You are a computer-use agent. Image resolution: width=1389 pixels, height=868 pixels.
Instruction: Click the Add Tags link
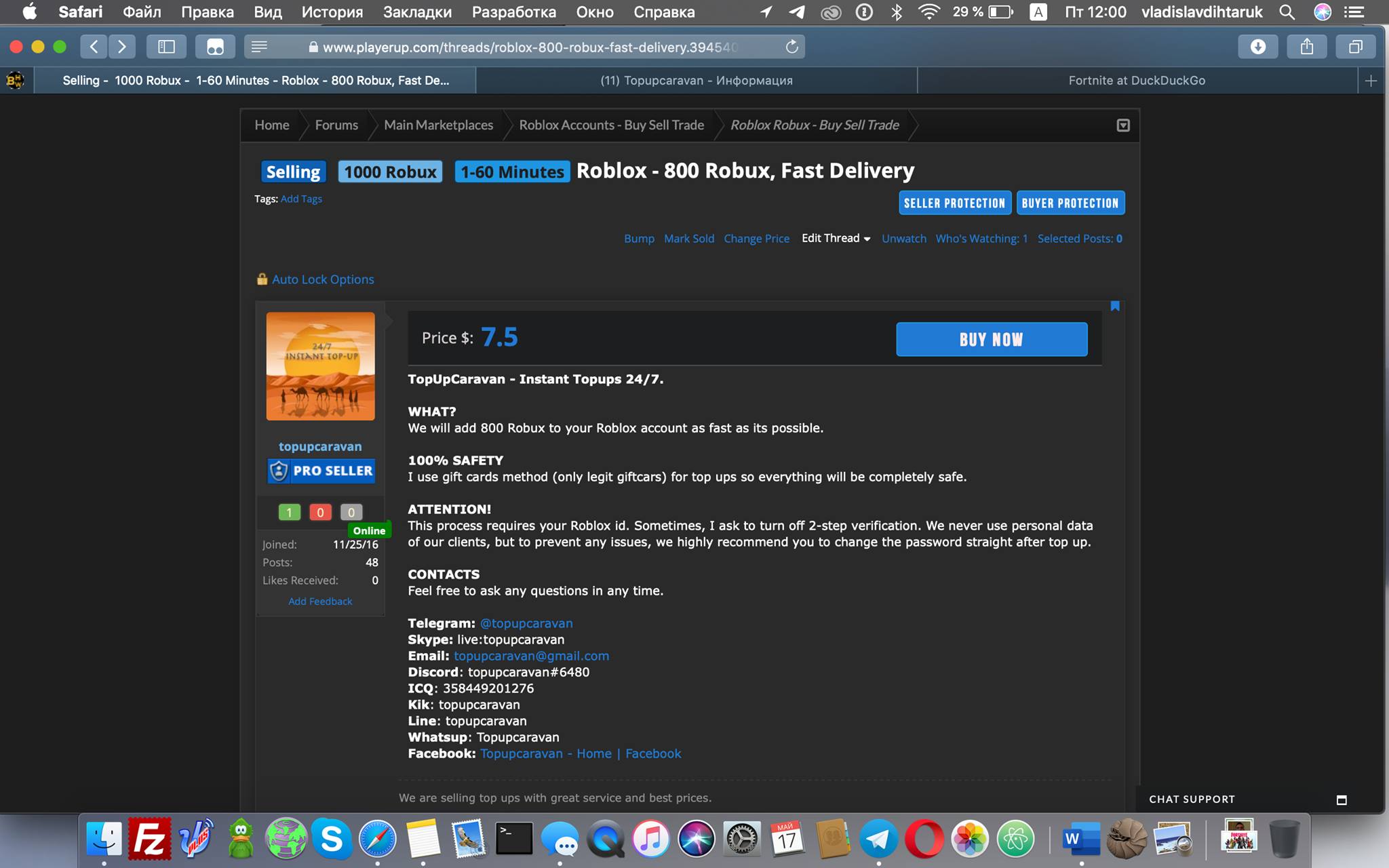[301, 199]
